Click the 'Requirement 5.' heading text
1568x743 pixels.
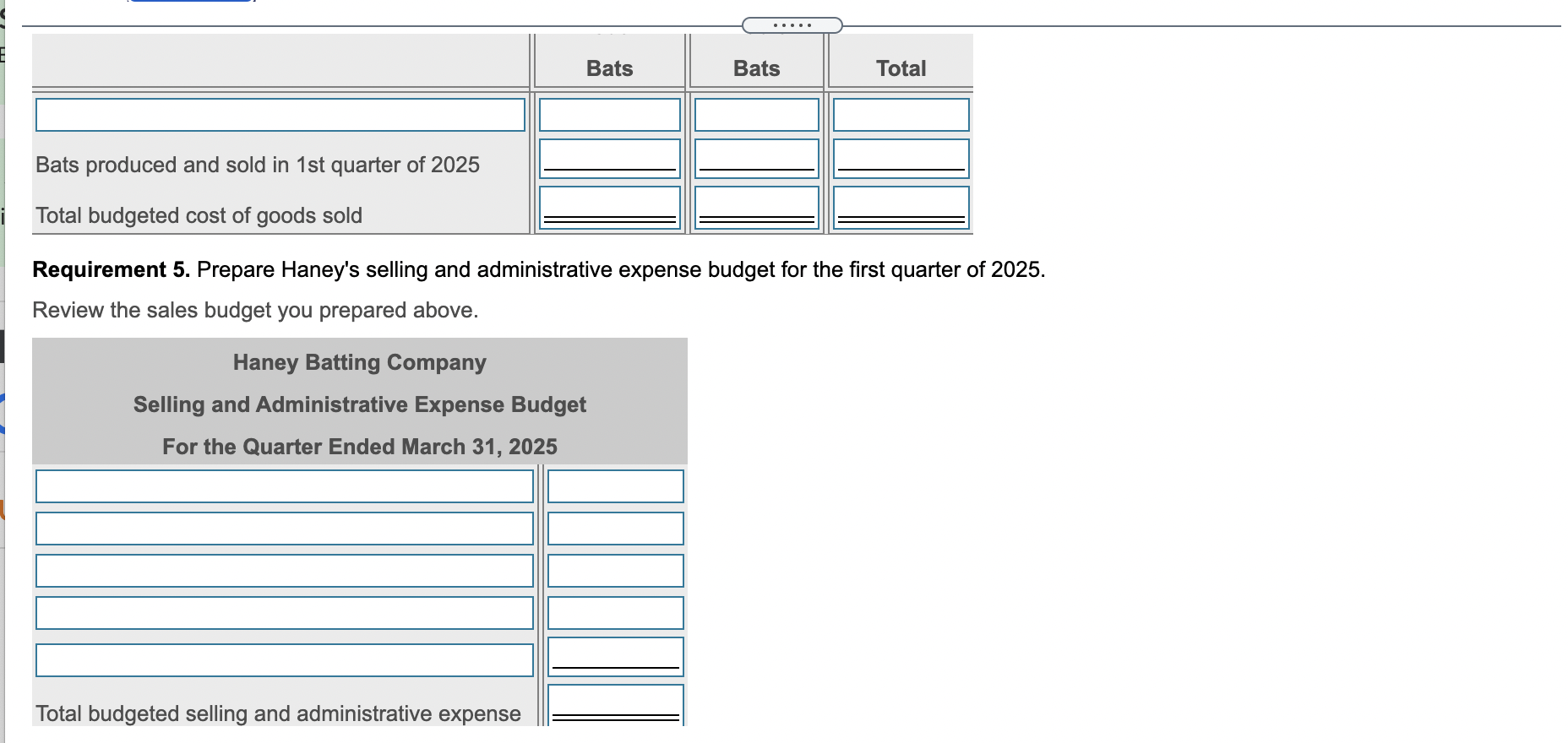click(x=112, y=269)
